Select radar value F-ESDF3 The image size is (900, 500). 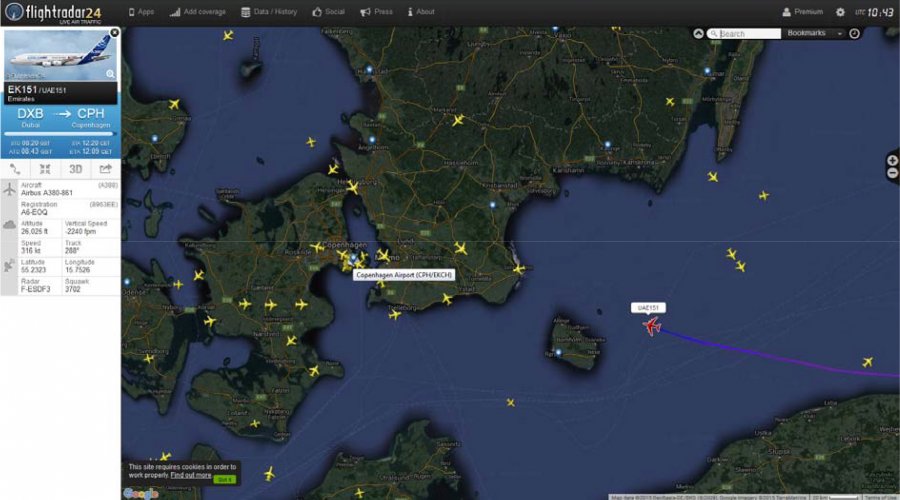(x=36, y=289)
